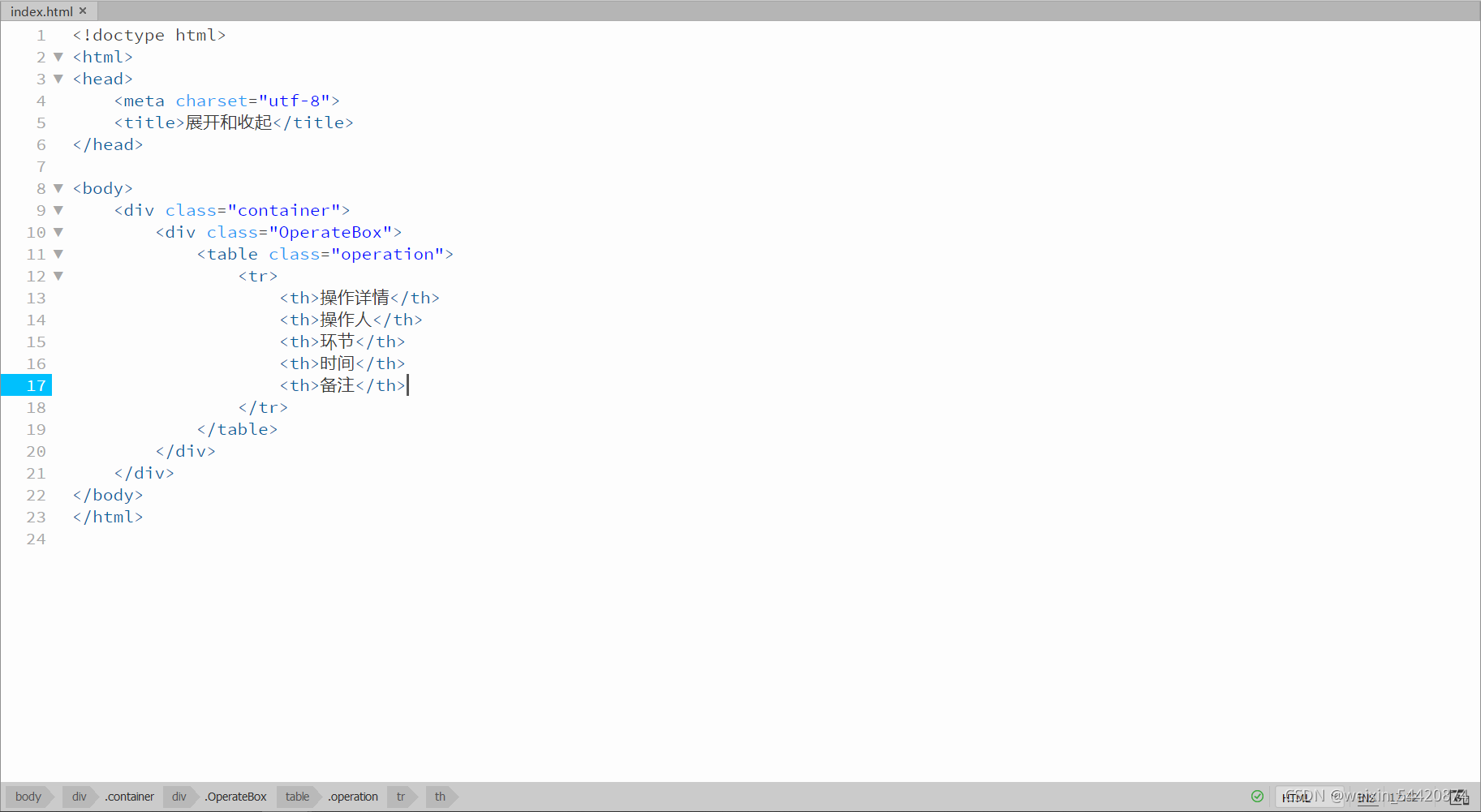Collapse the head element fold arrow on line 3

pos(58,79)
